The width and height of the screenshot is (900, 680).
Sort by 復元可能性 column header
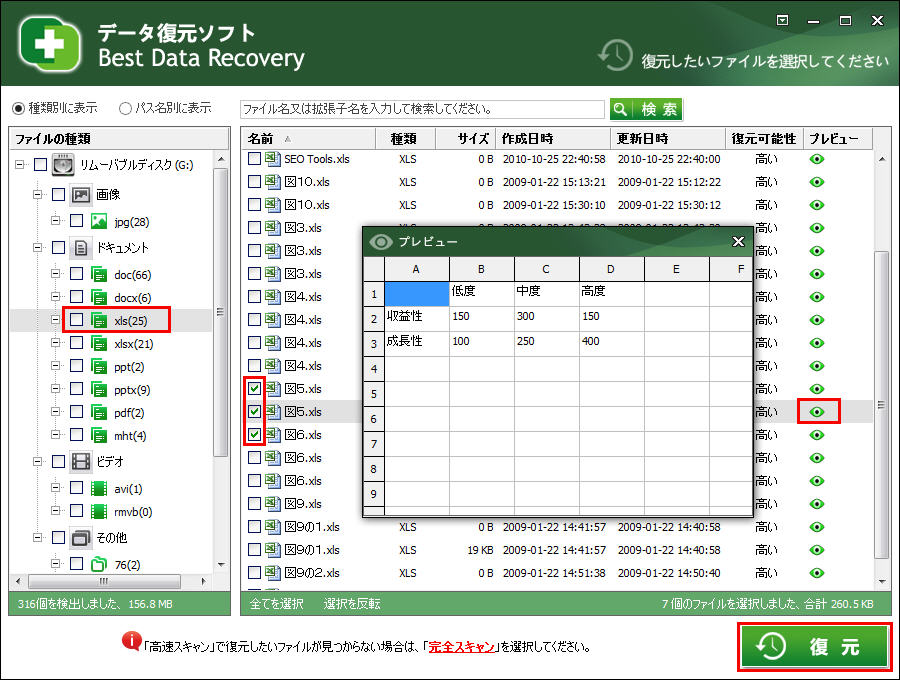click(x=764, y=138)
